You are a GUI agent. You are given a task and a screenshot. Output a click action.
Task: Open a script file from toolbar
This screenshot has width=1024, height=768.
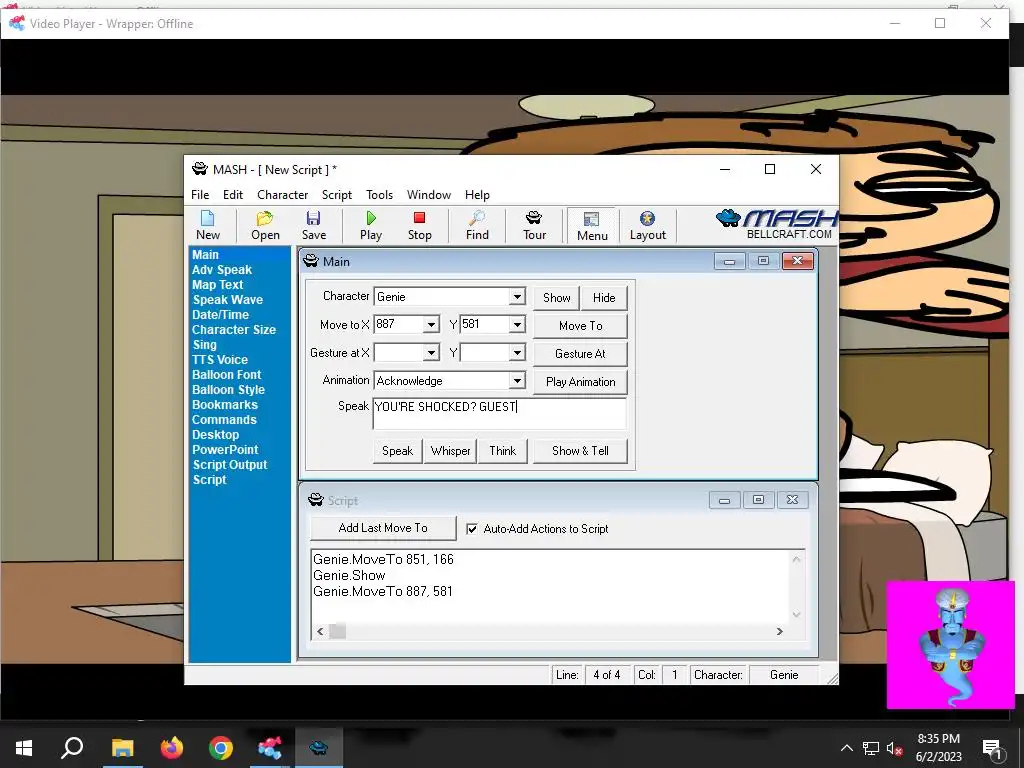265,225
